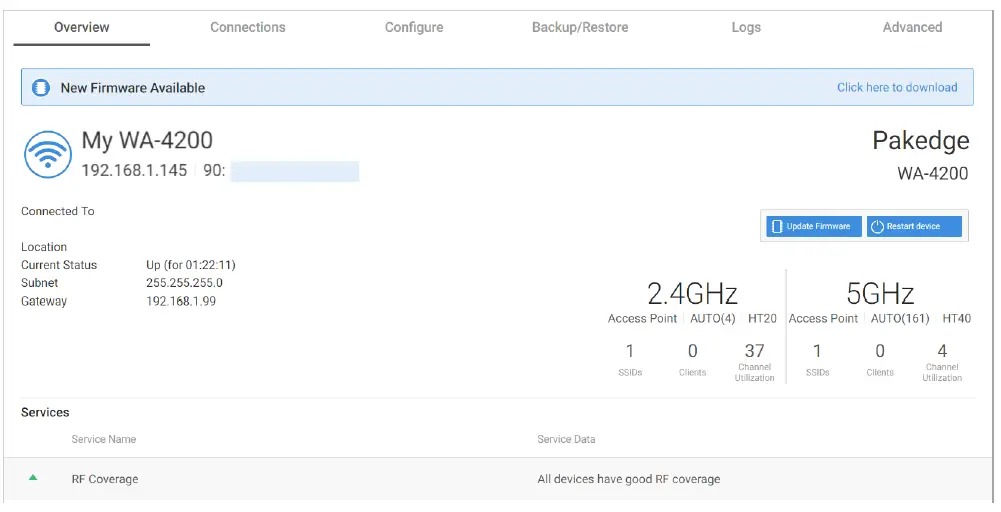The width and height of the screenshot is (1001, 512).
Task: Click the RF Coverage service row
Action: [x=498, y=479]
